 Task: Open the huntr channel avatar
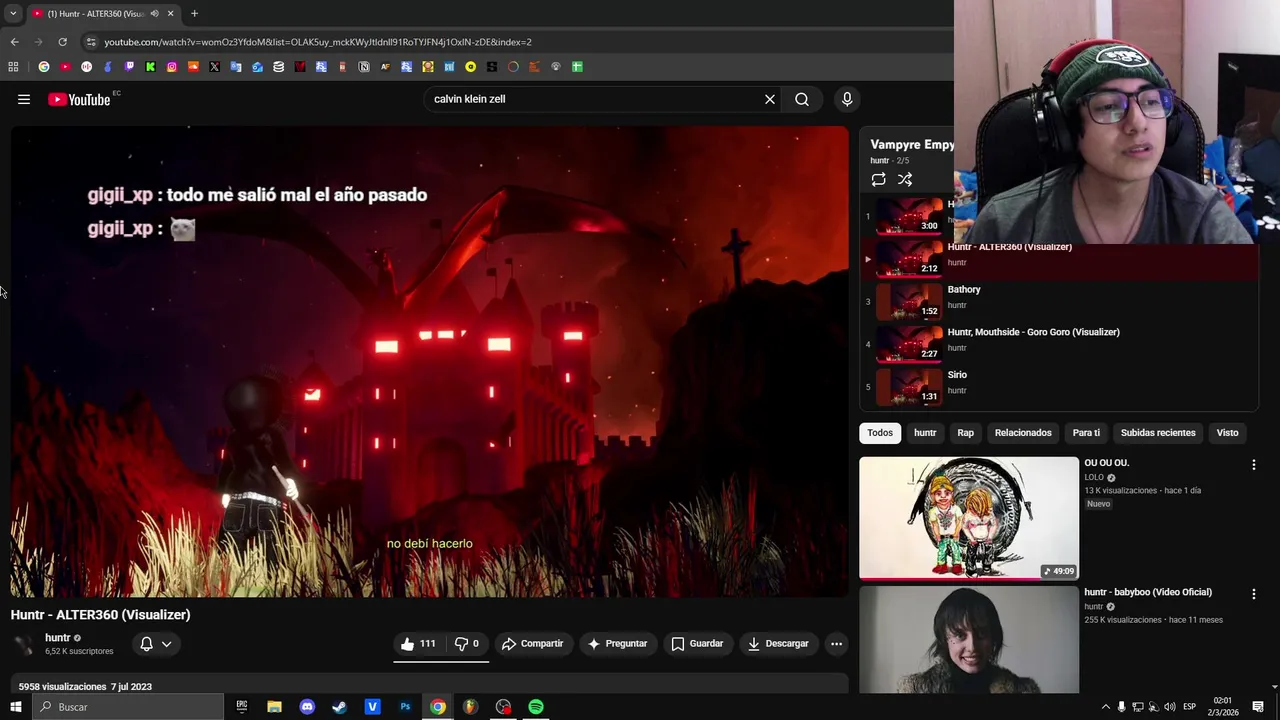[24, 644]
